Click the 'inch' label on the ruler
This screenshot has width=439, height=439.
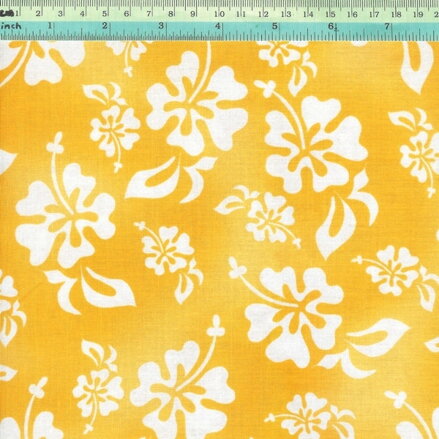click(11, 26)
